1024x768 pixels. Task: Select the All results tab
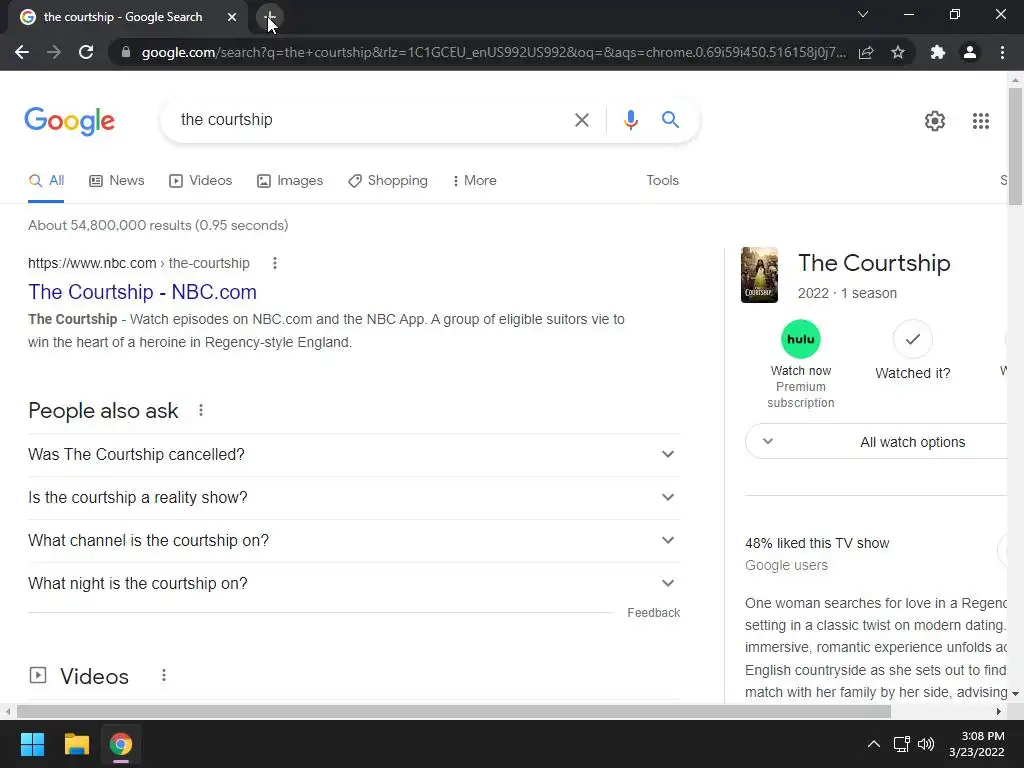click(x=46, y=181)
